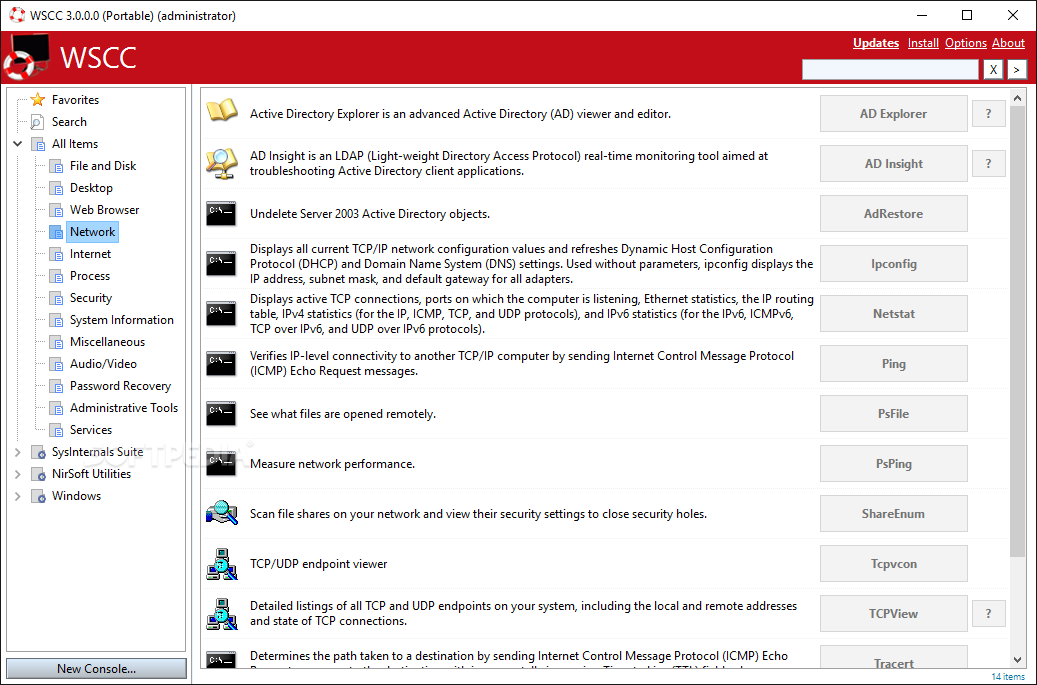Click the SysInternals Suite folder icon

[x=38, y=452]
